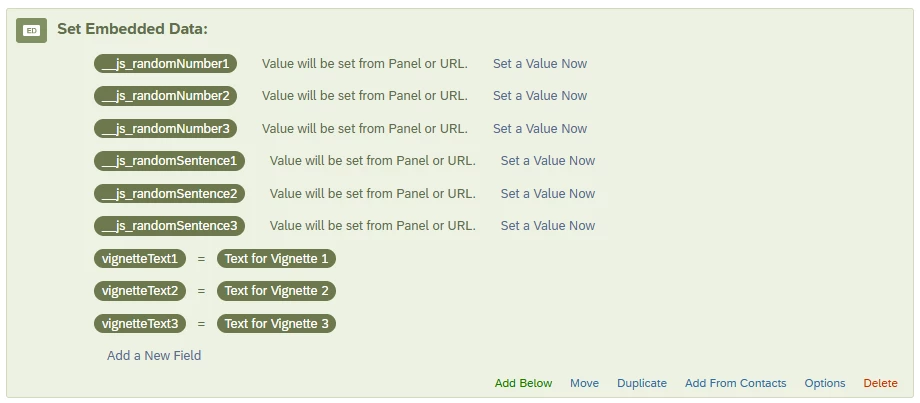
Task: Select the __js_randomSentence3 field name
Action: [x=170, y=226]
